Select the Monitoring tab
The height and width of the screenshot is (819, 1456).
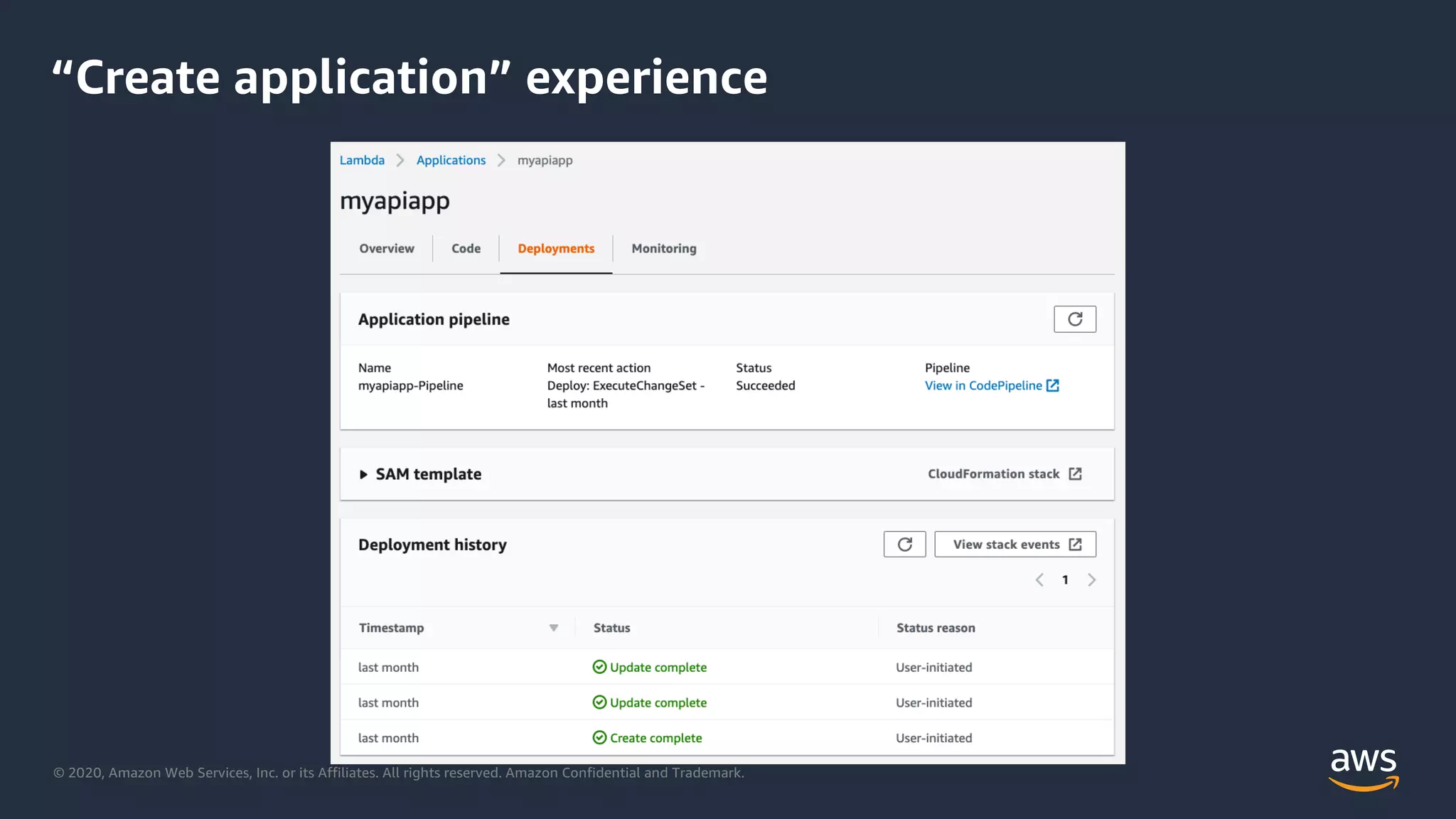pos(663,248)
